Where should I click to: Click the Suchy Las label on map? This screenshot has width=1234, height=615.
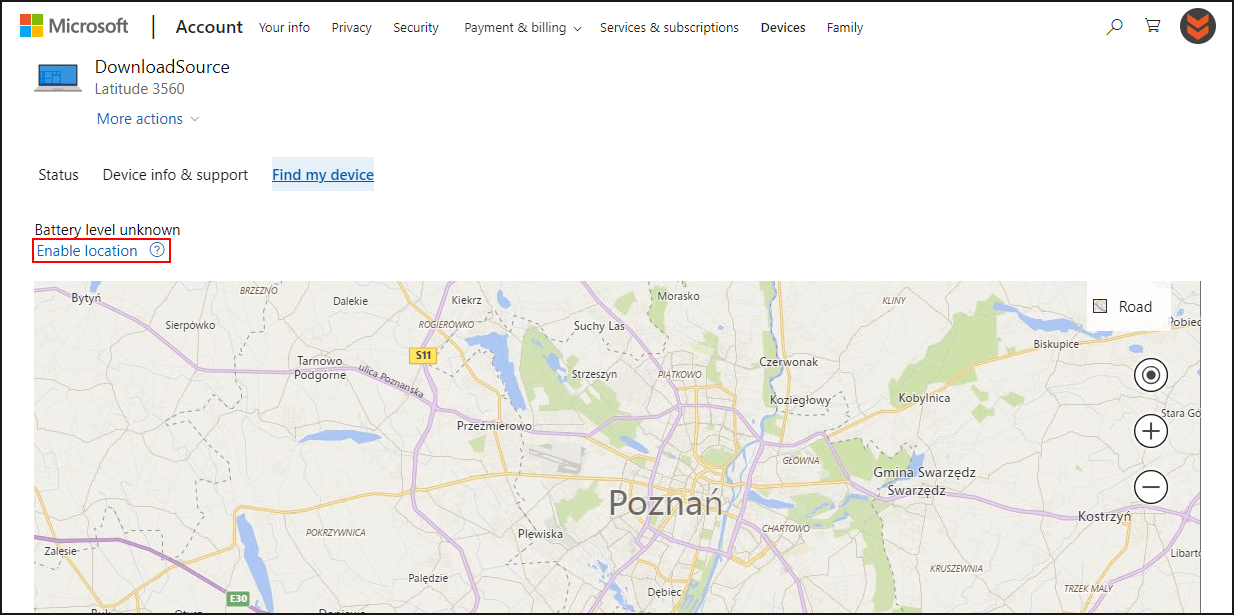[x=599, y=326]
